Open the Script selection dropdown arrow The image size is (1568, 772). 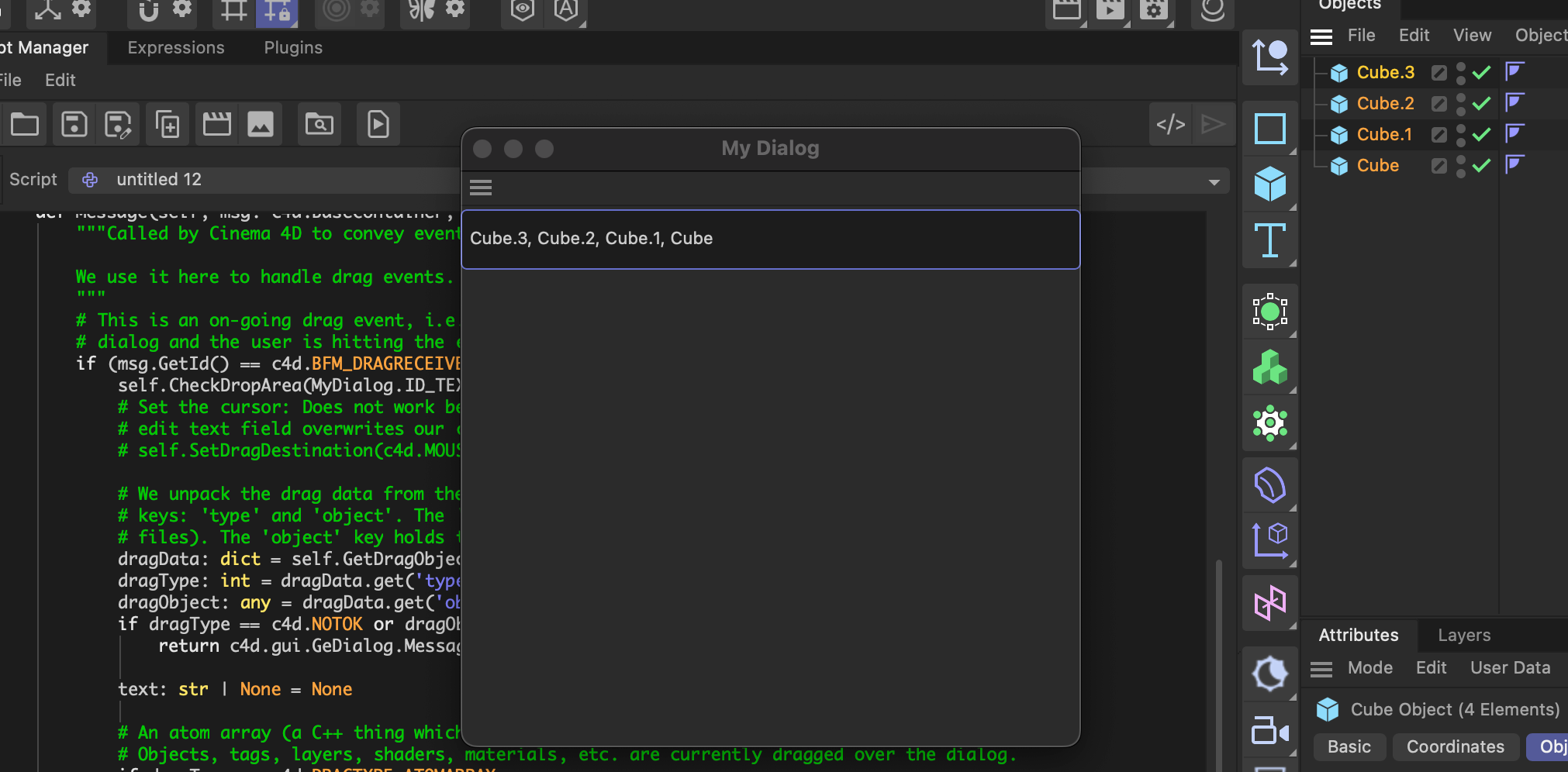pos(1214,182)
